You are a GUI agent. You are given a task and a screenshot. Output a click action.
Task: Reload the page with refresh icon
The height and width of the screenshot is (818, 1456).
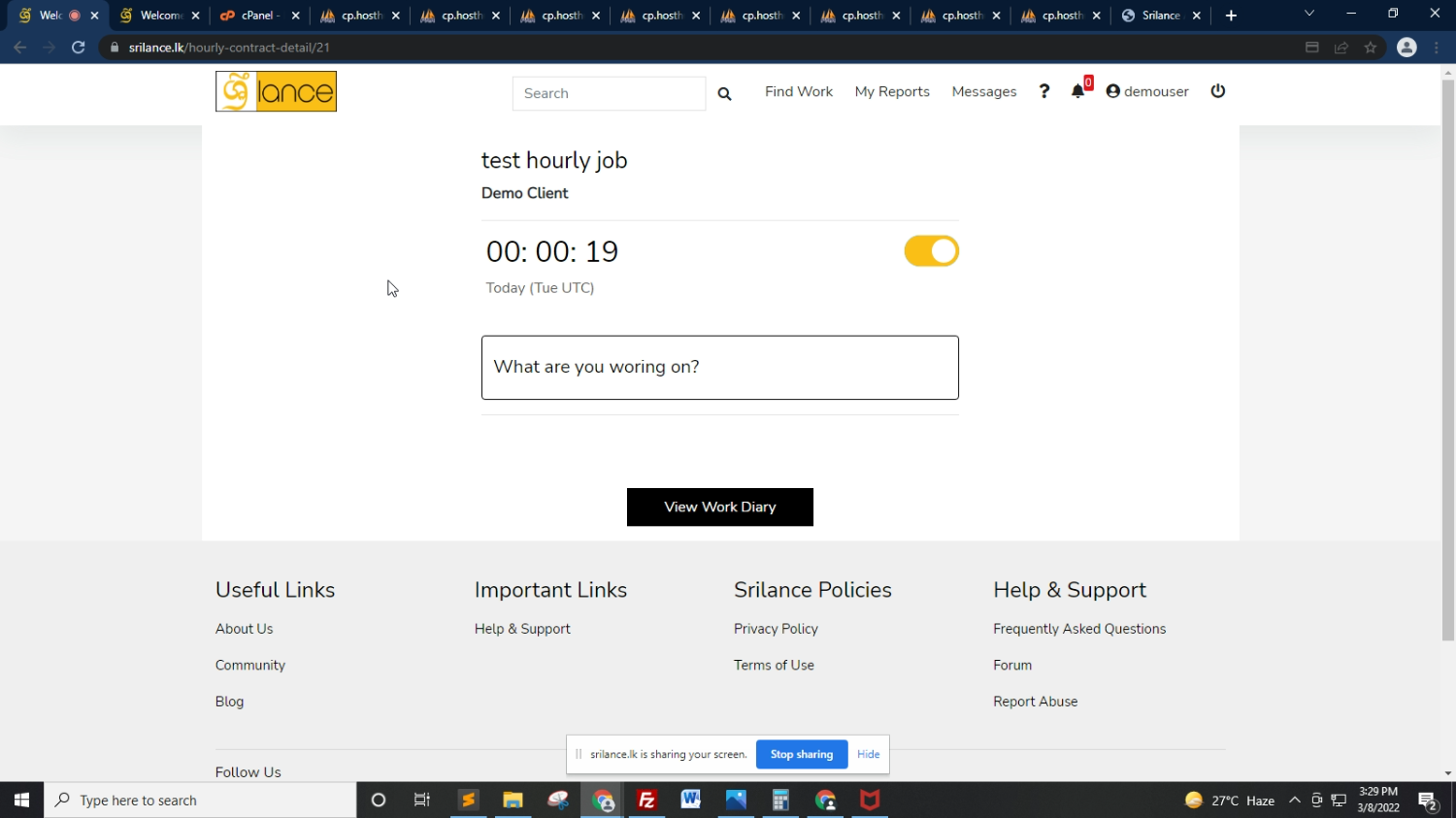[x=79, y=48]
